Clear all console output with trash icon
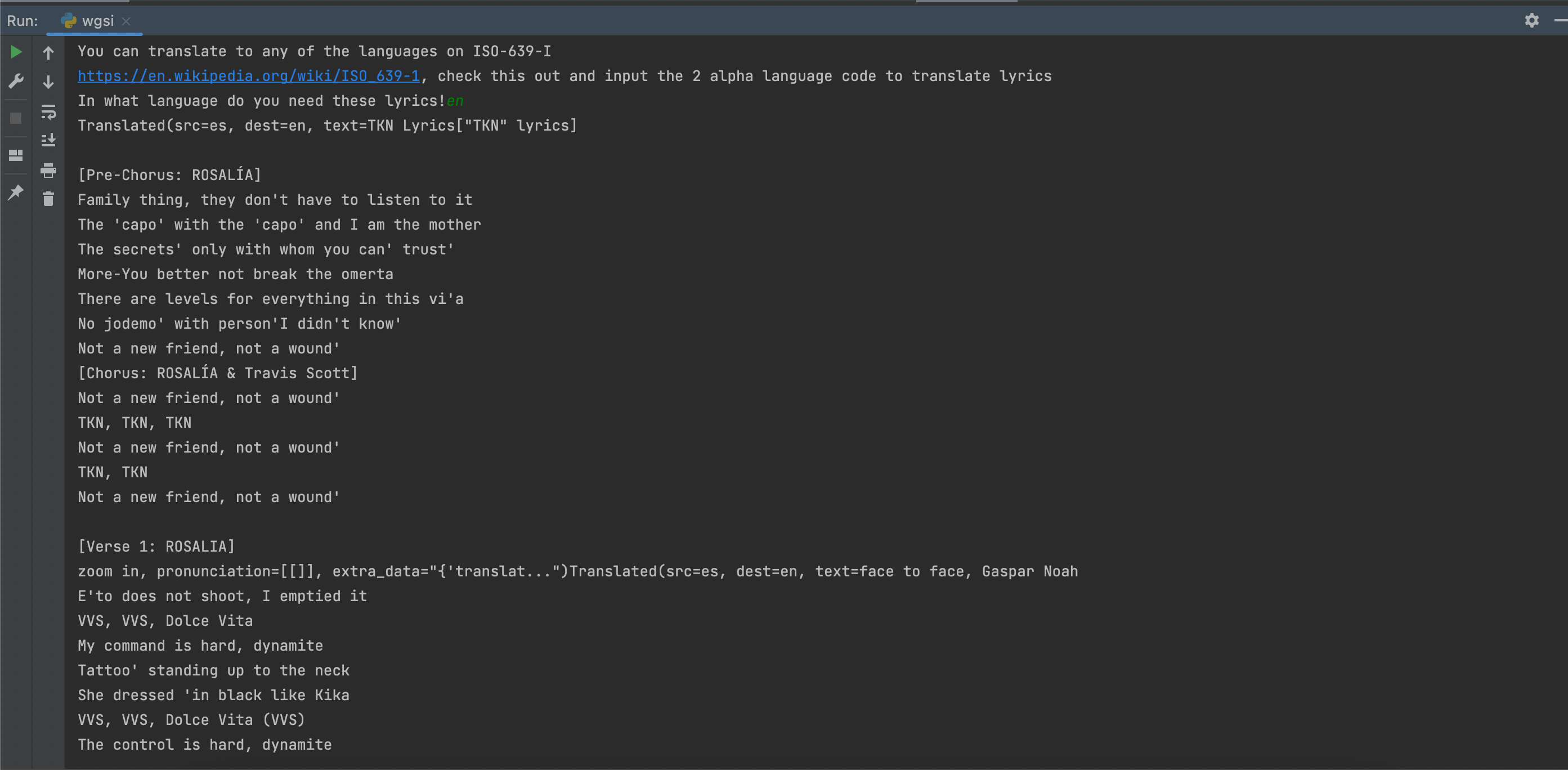The height and width of the screenshot is (770, 1568). pyautogui.click(x=49, y=199)
